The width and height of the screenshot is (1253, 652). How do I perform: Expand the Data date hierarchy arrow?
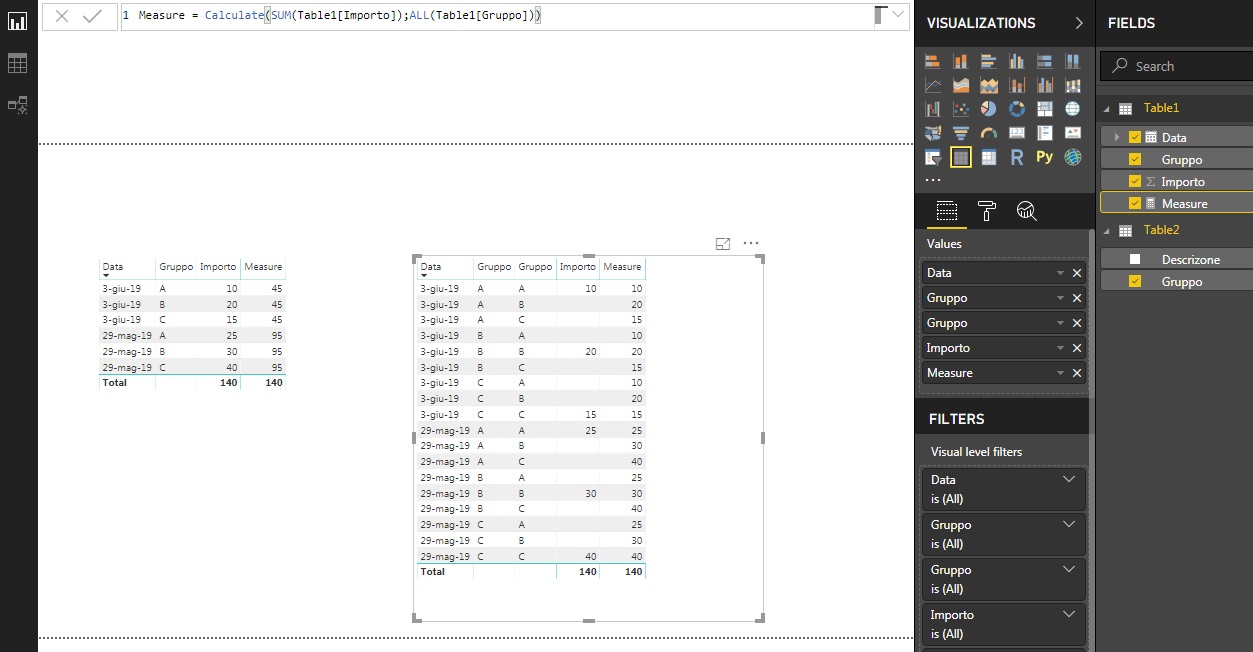(1117, 137)
